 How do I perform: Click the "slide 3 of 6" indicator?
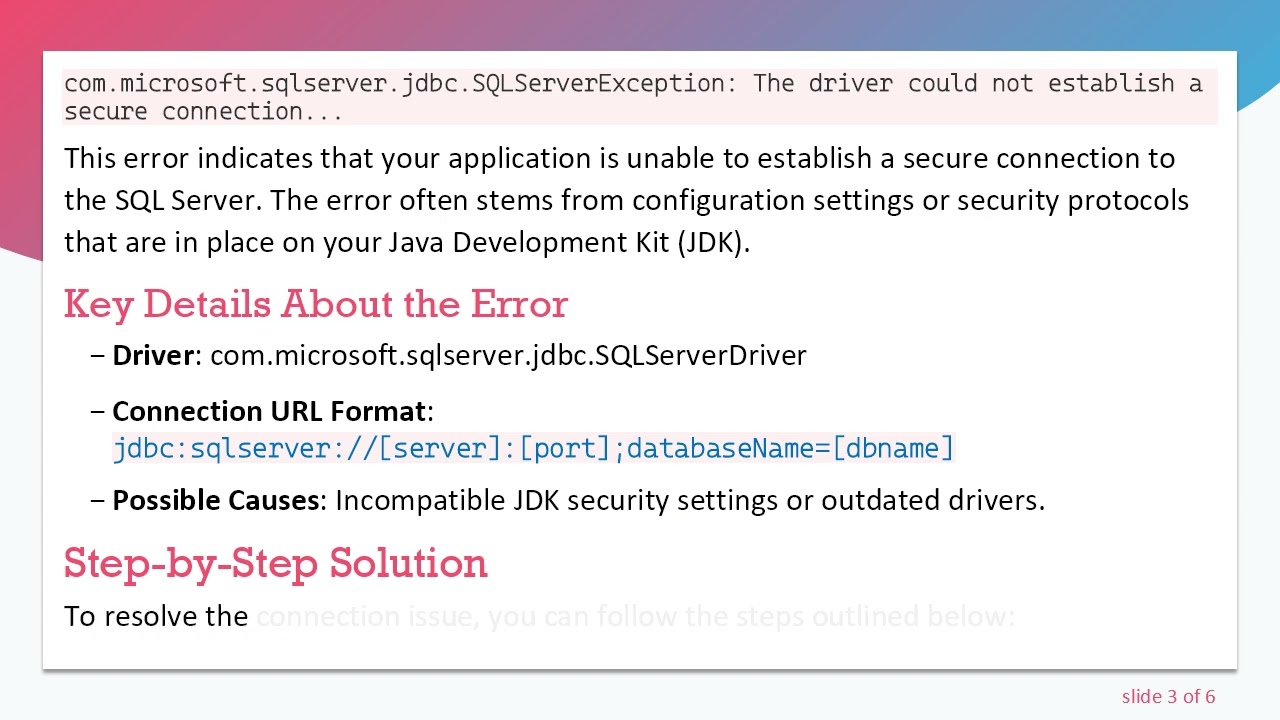pyautogui.click(x=1168, y=696)
